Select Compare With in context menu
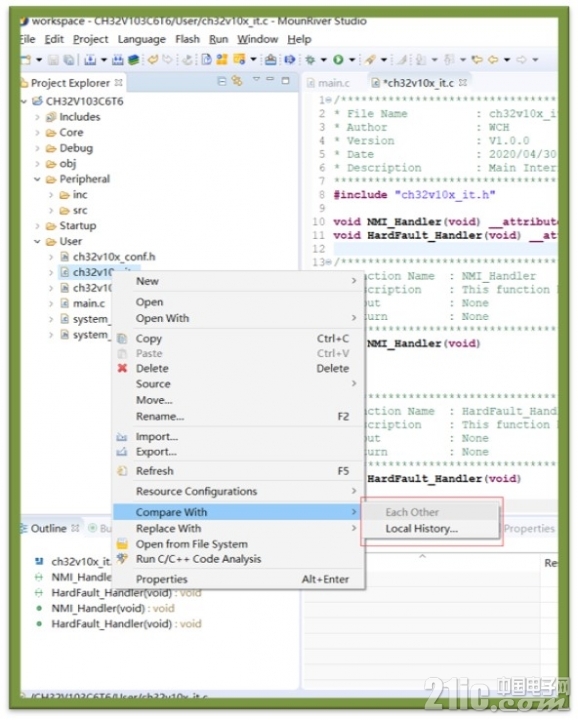The width and height of the screenshot is (578, 720). click(x=236, y=512)
